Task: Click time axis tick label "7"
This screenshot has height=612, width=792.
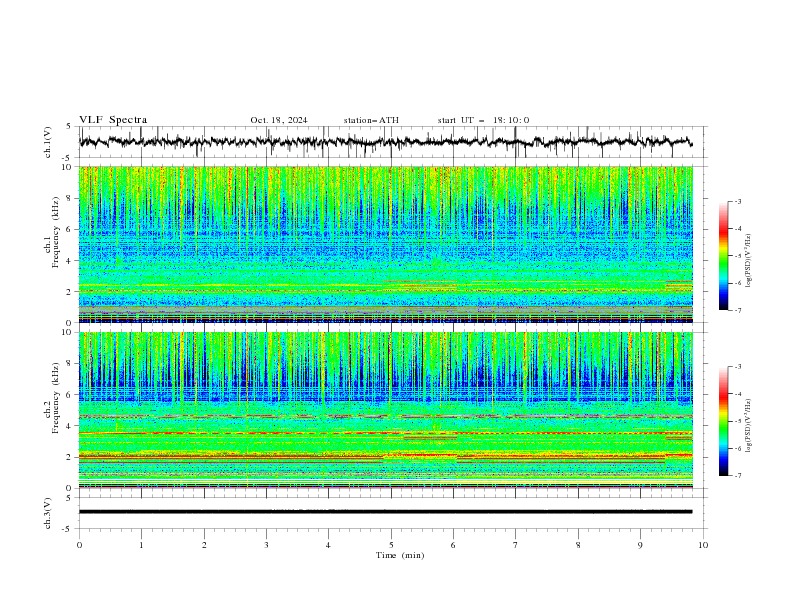Action: click(516, 545)
